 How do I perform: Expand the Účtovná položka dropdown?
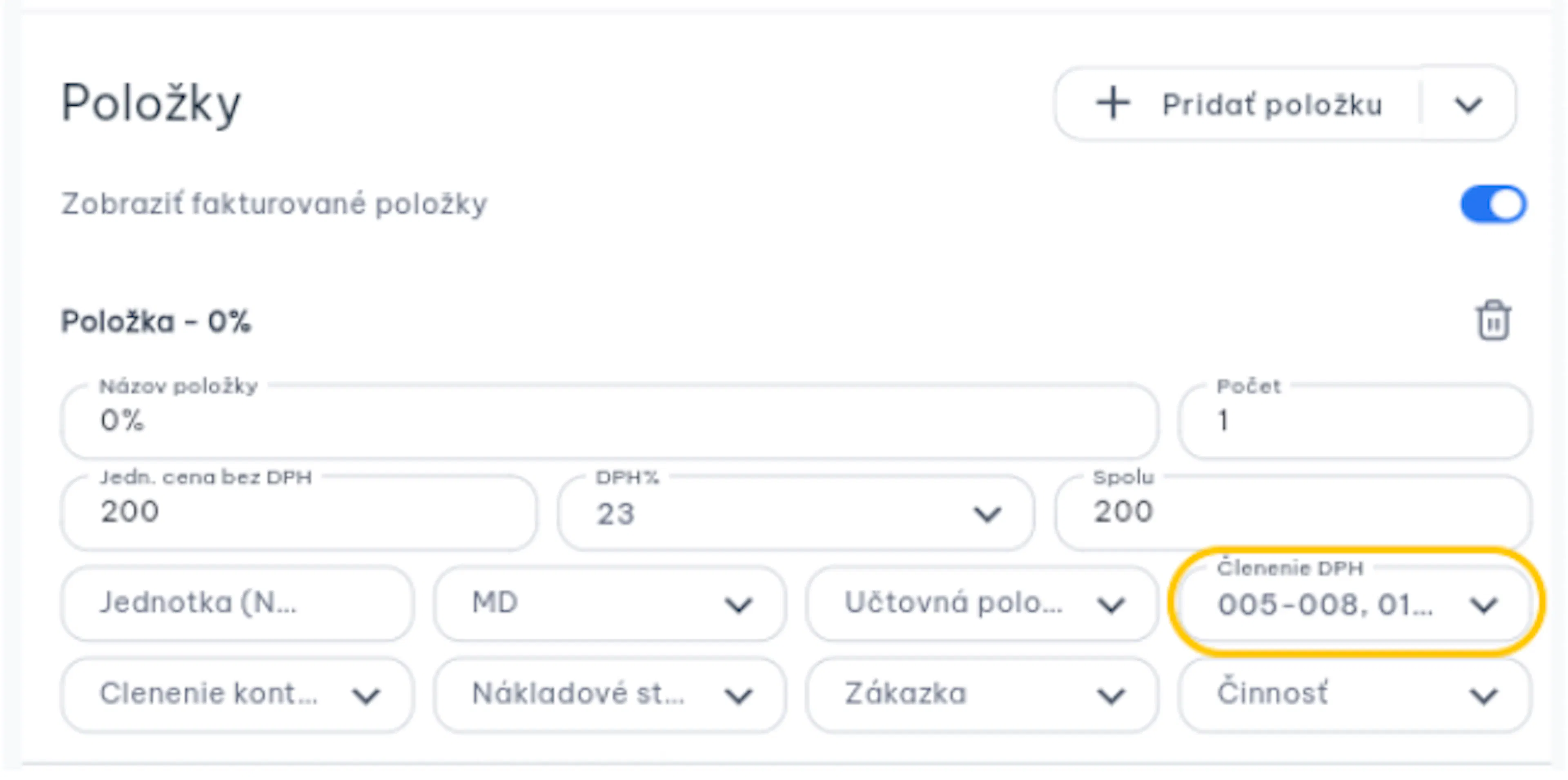tap(982, 603)
